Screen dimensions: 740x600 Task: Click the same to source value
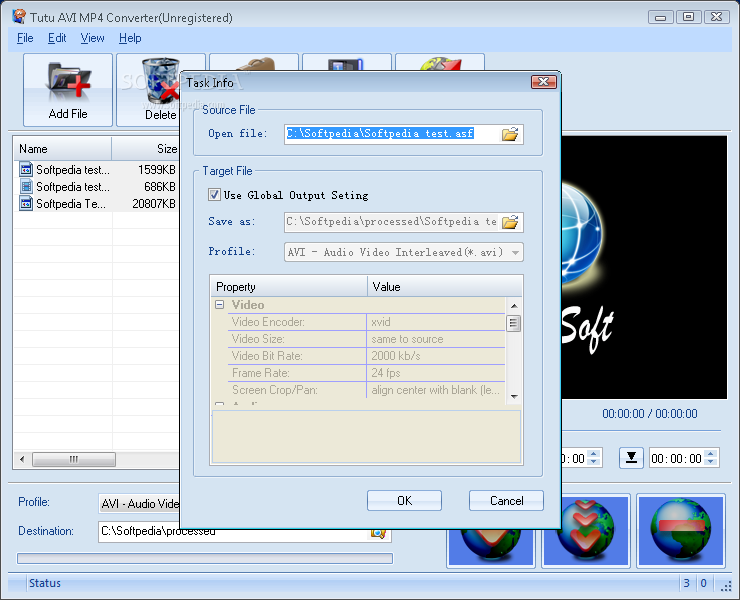click(x=407, y=339)
